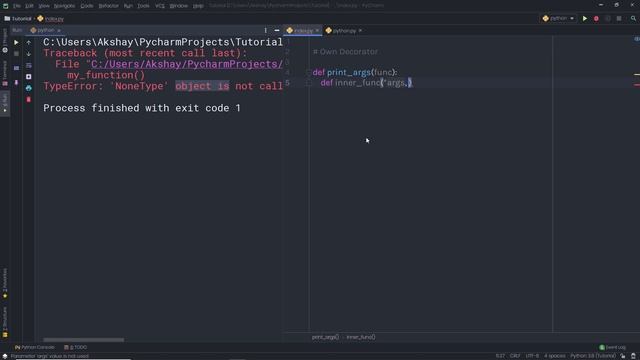Image resolution: width=640 pixels, height=360 pixels.
Task: Click print_args() in editor breadcrumb
Action: click(325, 337)
